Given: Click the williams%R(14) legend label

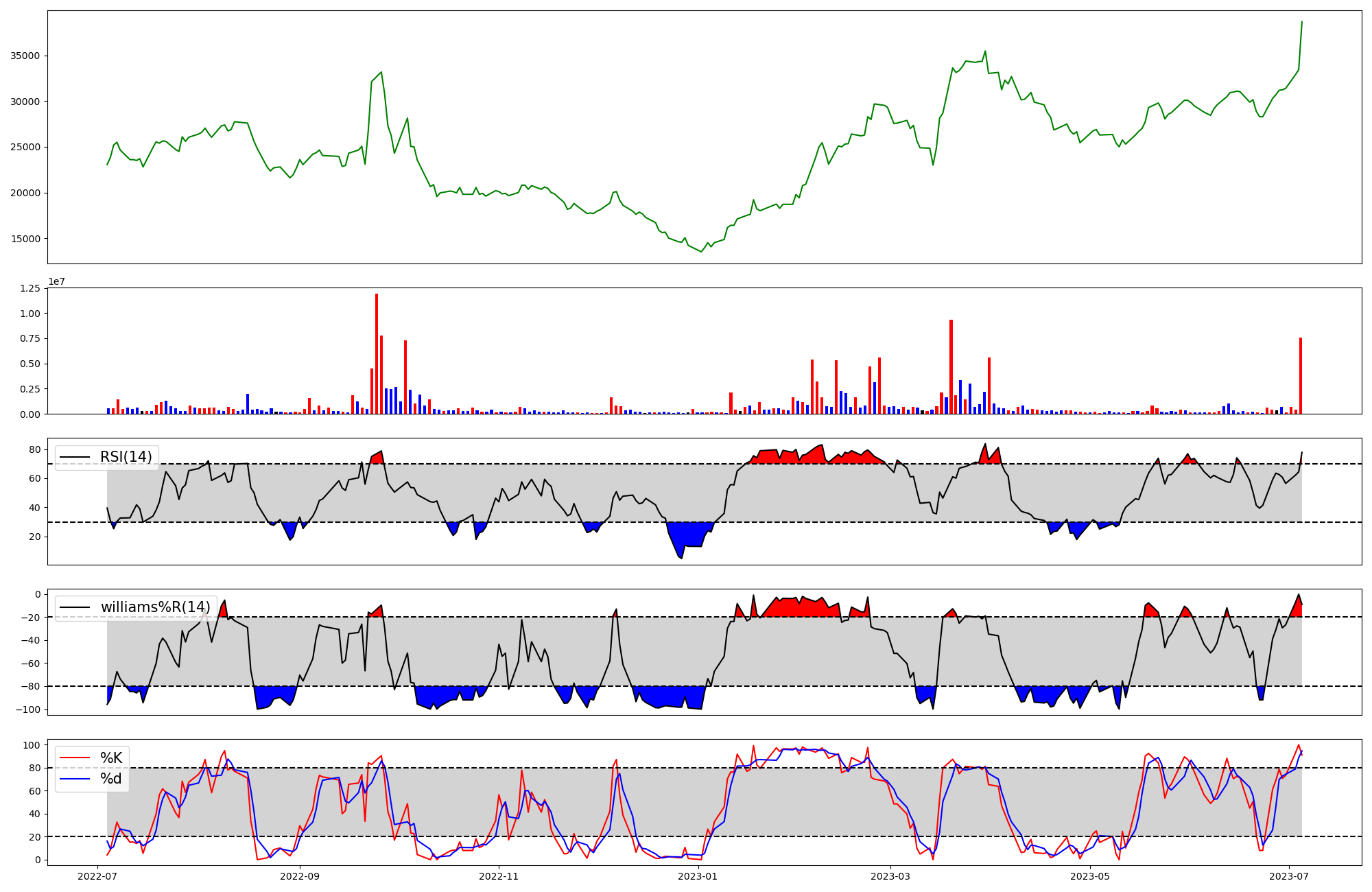Looking at the screenshot, I should coord(155,607).
